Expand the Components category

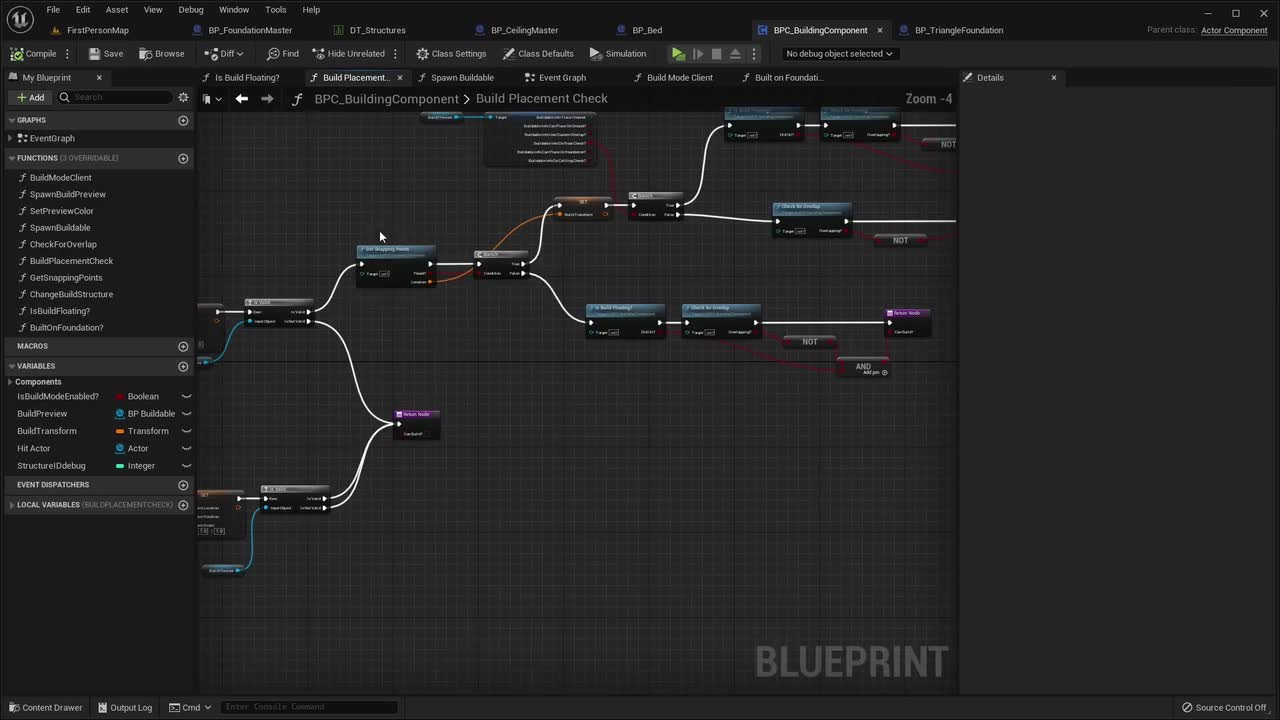pyautogui.click(x=11, y=382)
